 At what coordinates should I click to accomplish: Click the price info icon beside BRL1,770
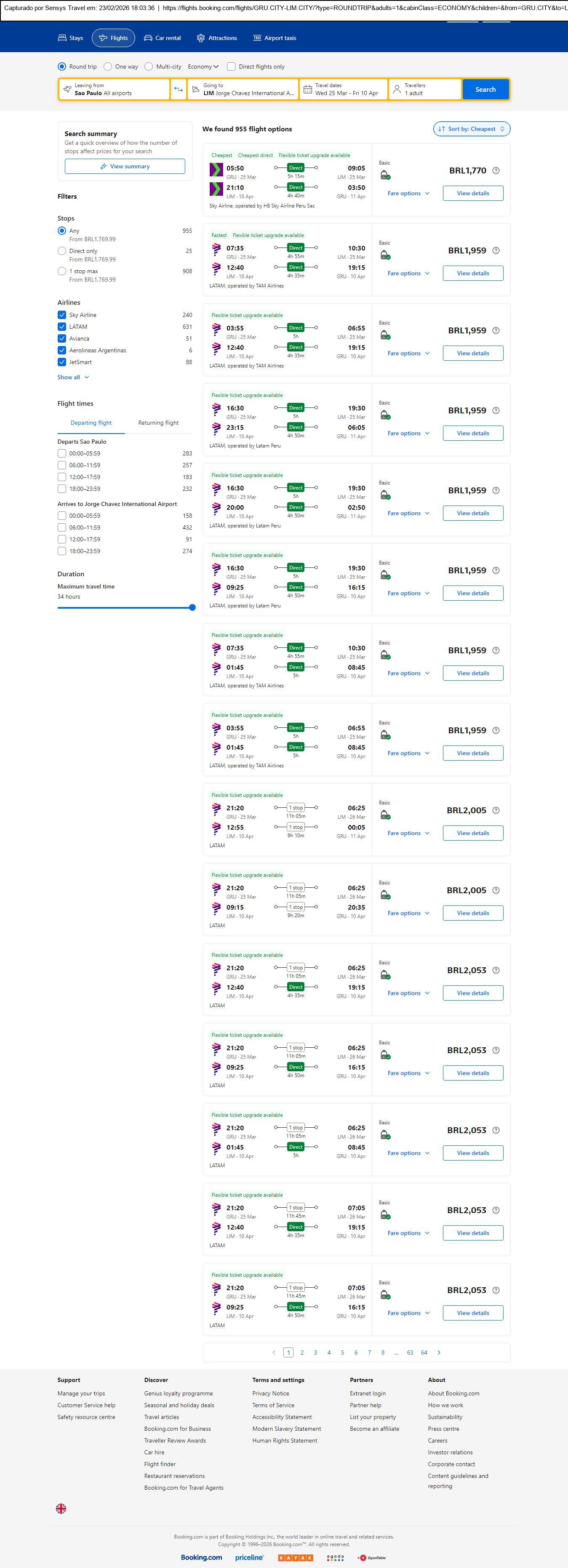tap(496, 171)
